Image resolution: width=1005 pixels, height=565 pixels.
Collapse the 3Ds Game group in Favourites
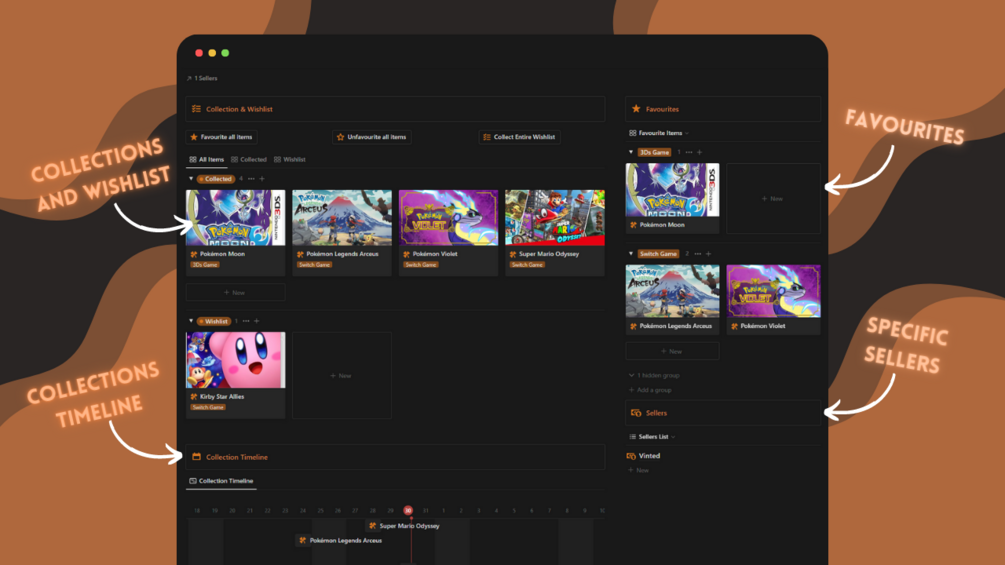[631, 152]
